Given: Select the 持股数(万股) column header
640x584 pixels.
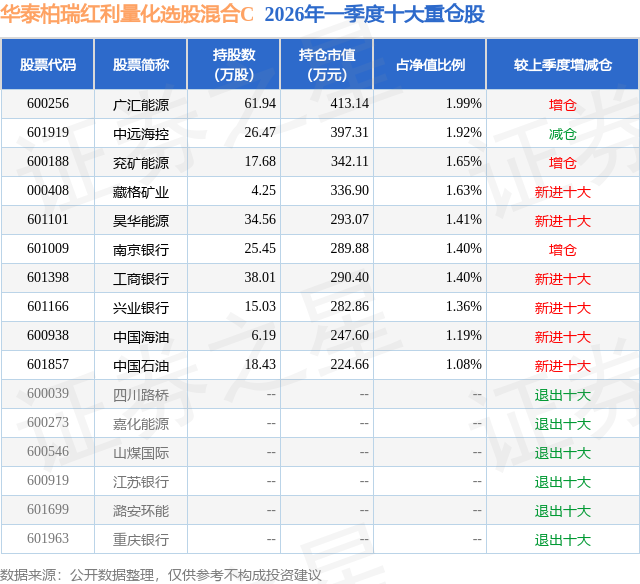Looking at the screenshot, I should 233,64.
